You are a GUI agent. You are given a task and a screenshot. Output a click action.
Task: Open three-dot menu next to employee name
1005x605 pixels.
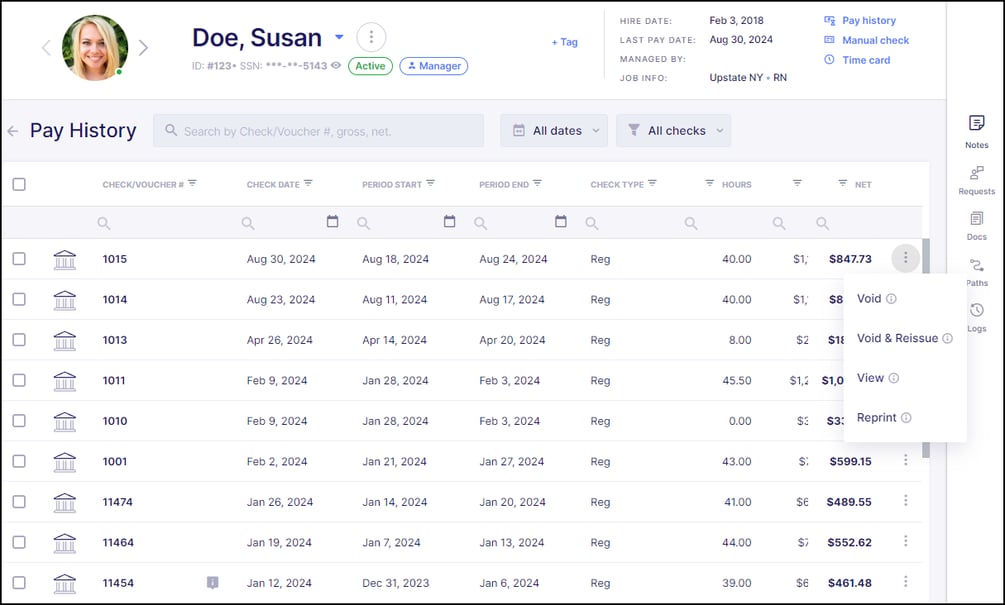click(x=371, y=38)
